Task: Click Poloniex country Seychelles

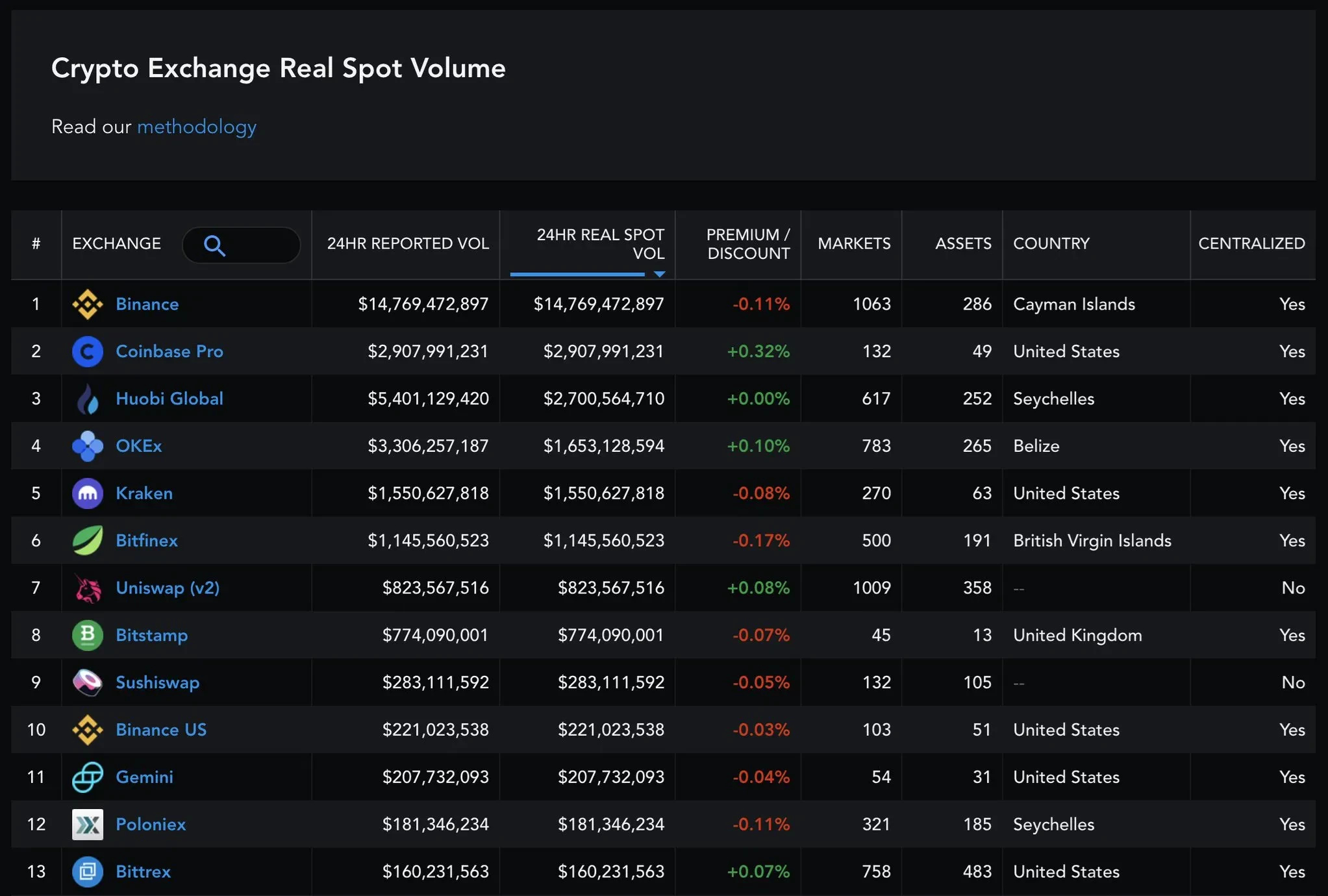Action: [1054, 825]
